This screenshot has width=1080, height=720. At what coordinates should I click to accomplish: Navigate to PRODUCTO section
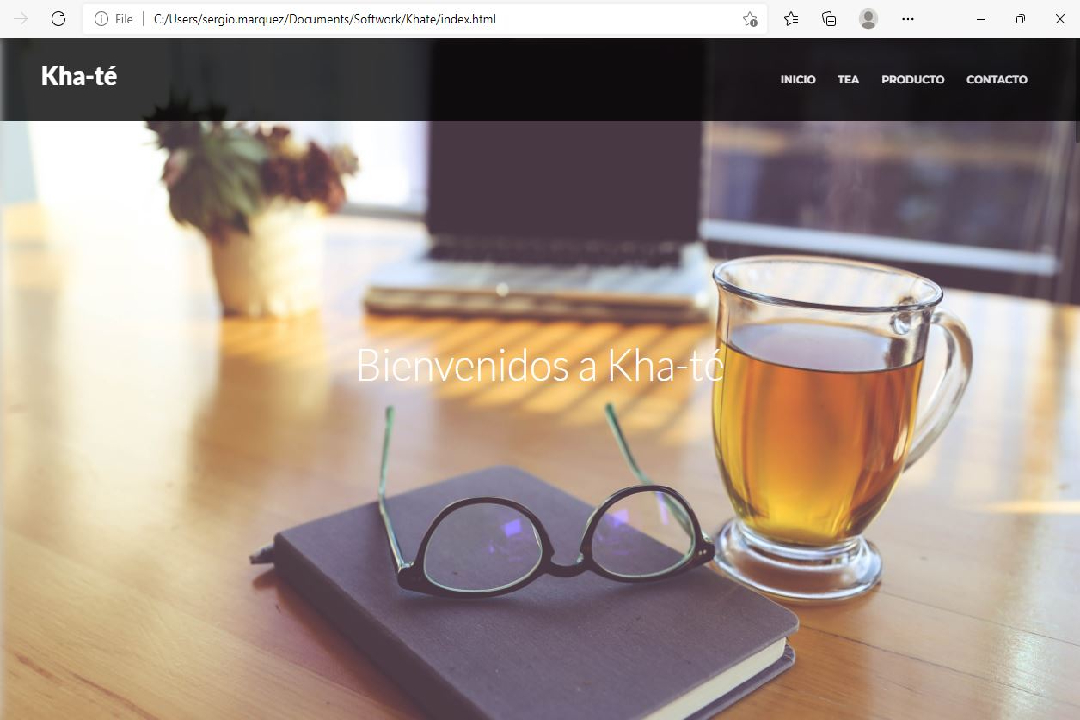(912, 80)
